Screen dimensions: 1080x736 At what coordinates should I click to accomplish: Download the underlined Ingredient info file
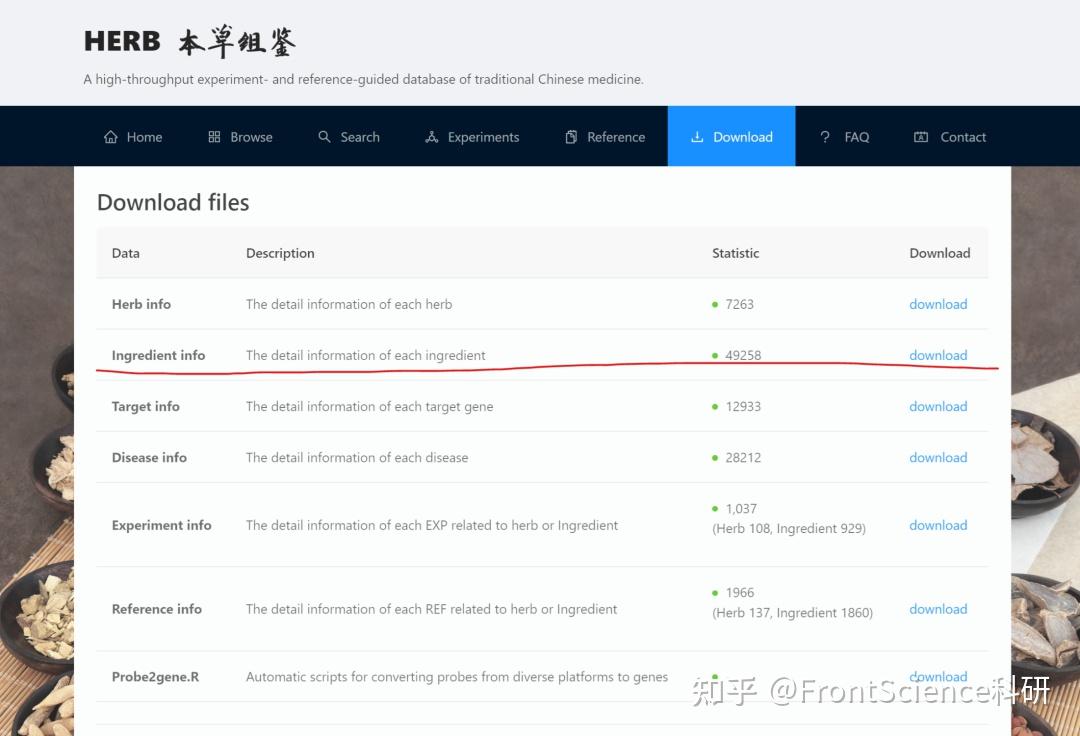coord(938,355)
